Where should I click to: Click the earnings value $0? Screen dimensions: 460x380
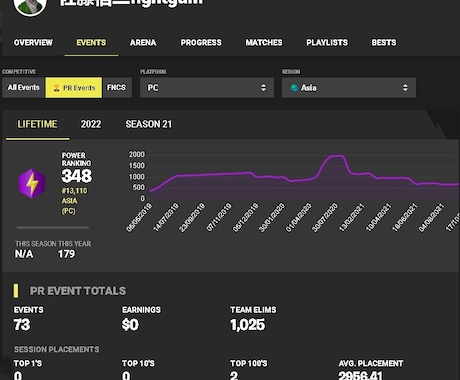coord(130,325)
